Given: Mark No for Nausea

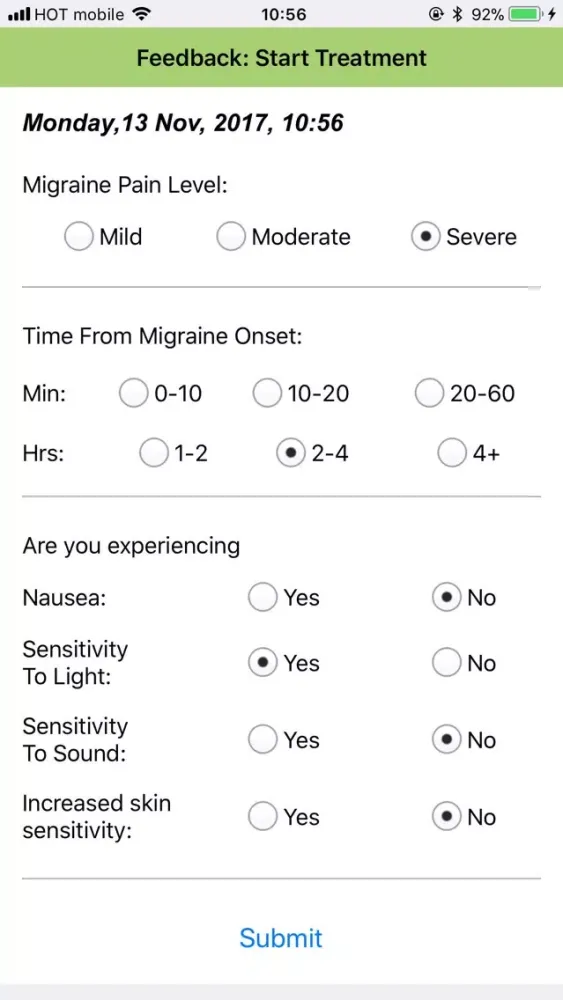Looking at the screenshot, I should point(446,598).
